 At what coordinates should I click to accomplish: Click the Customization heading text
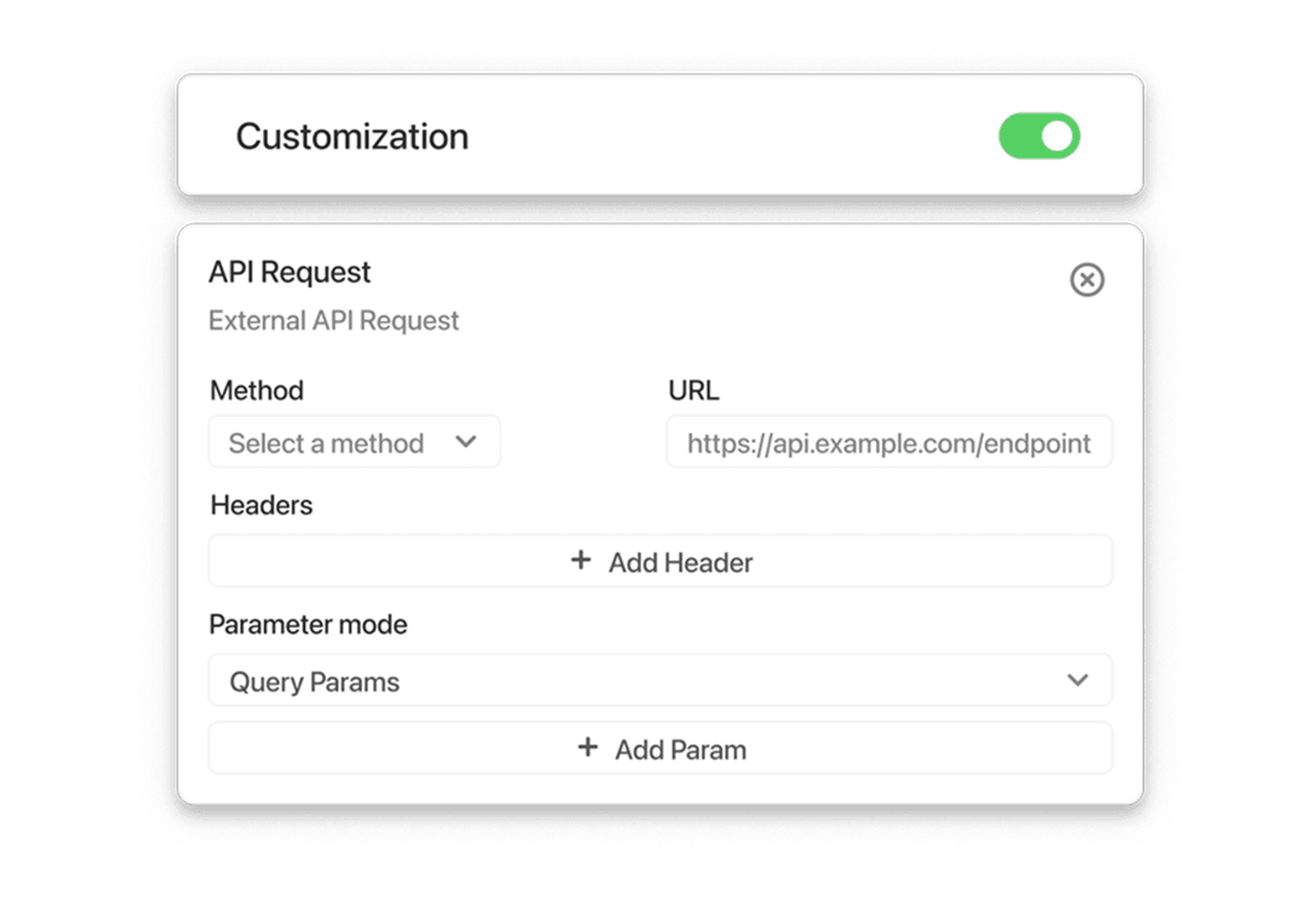[352, 137]
